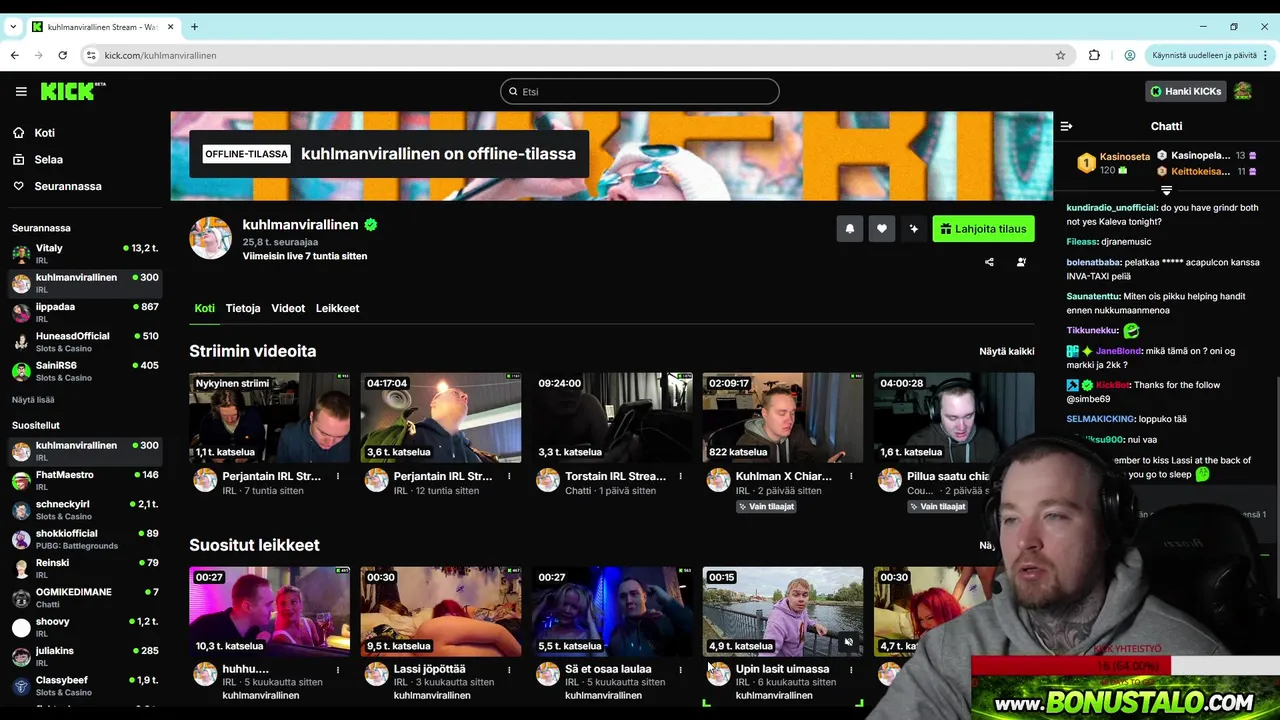Click Hanki KICKs button
The height and width of the screenshot is (720, 1280).
click(1185, 91)
